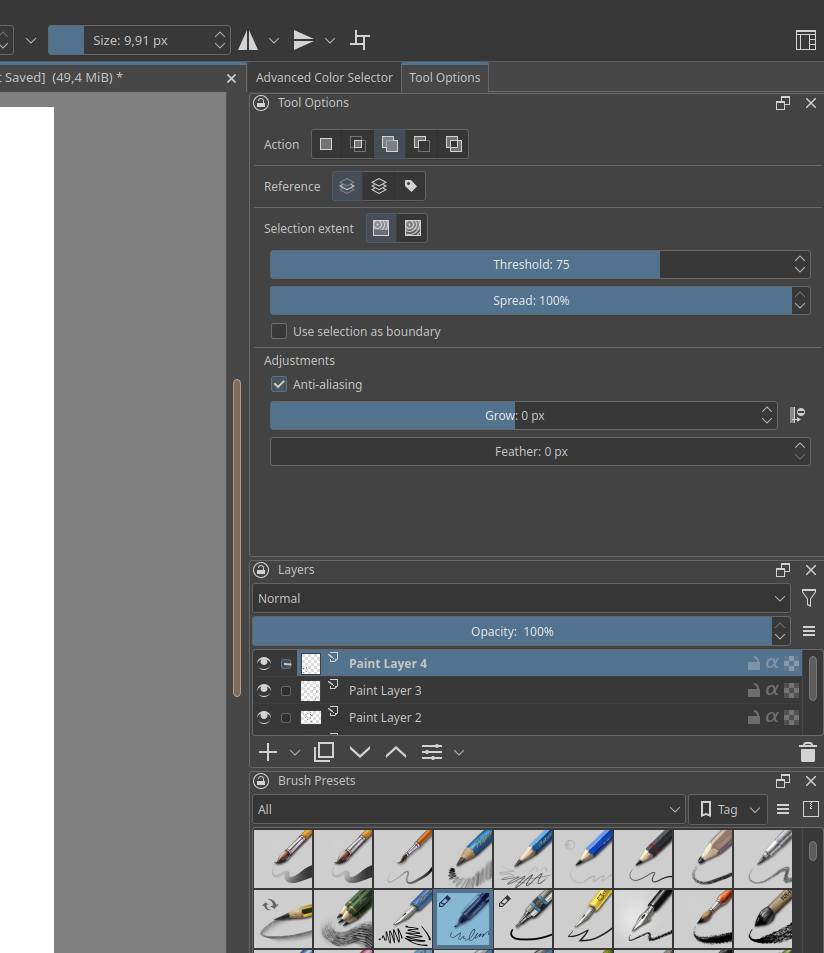Select Paint Layer 2 in layers list
Viewport: 824px width, 953px height.
coord(385,717)
